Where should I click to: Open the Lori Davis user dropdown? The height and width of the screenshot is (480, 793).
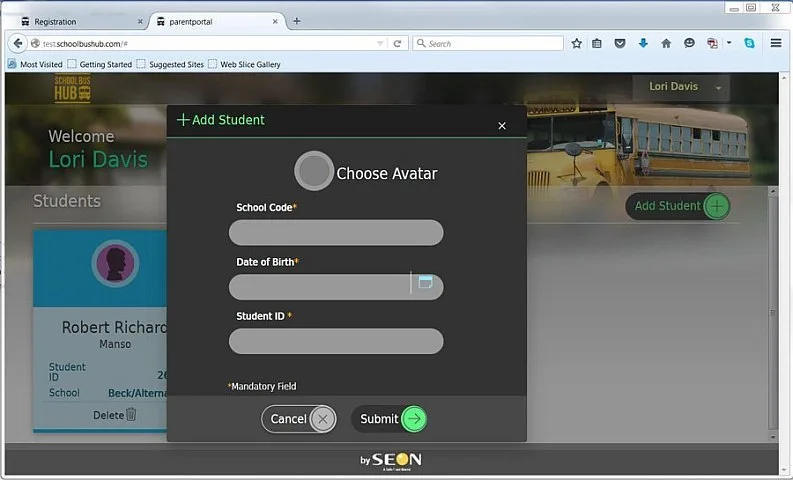(x=681, y=87)
